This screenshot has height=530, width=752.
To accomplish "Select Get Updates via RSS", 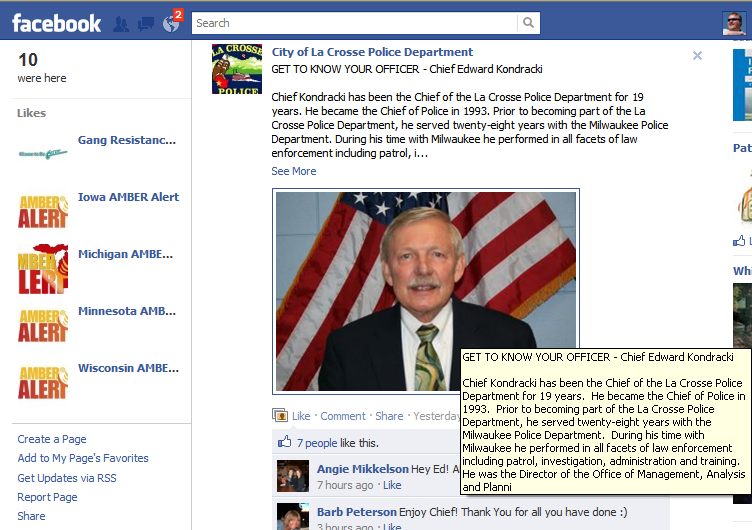I will point(67,478).
